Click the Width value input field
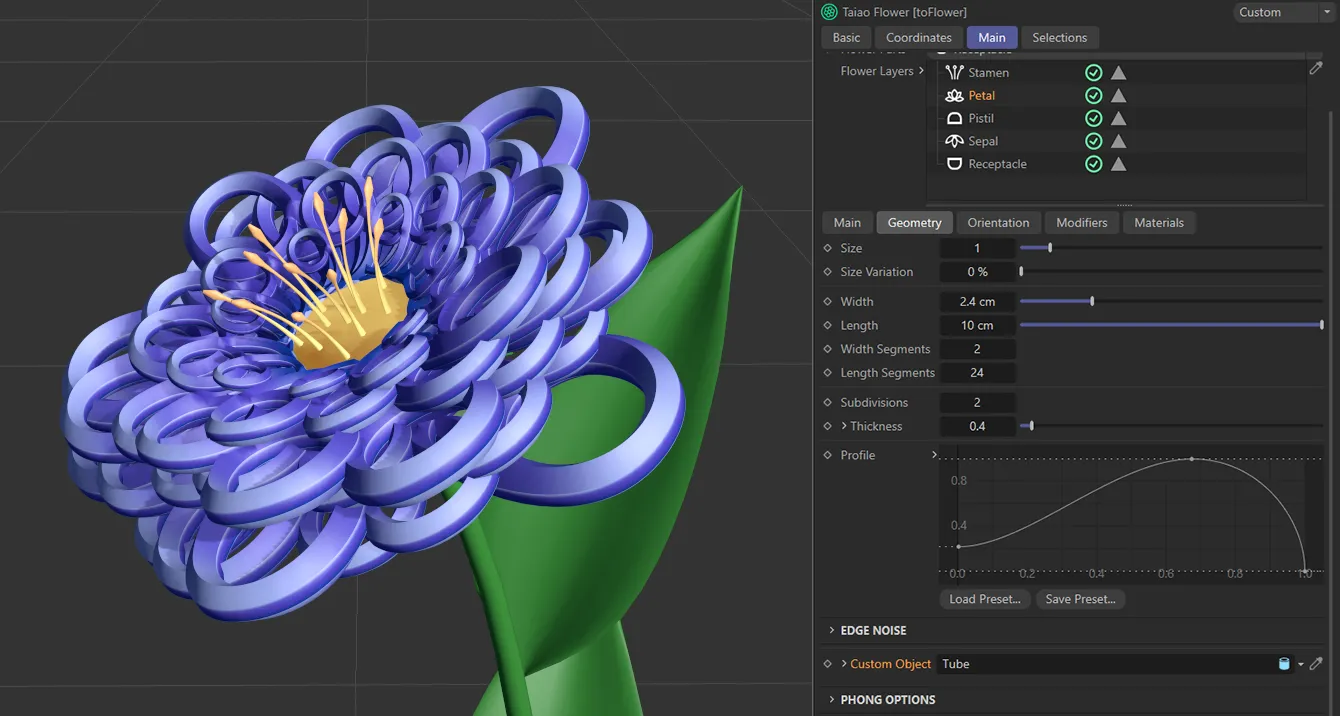1340x716 pixels. (x=977, y=301)
